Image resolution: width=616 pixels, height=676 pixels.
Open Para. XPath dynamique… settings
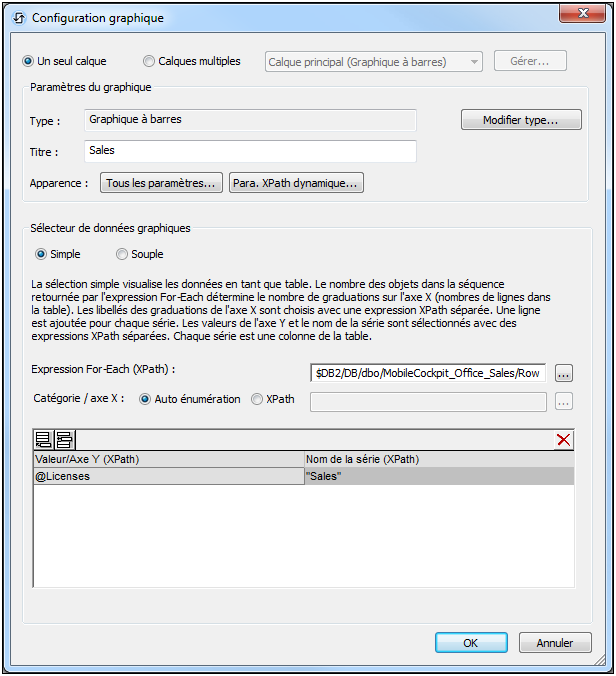coord(296,183)
